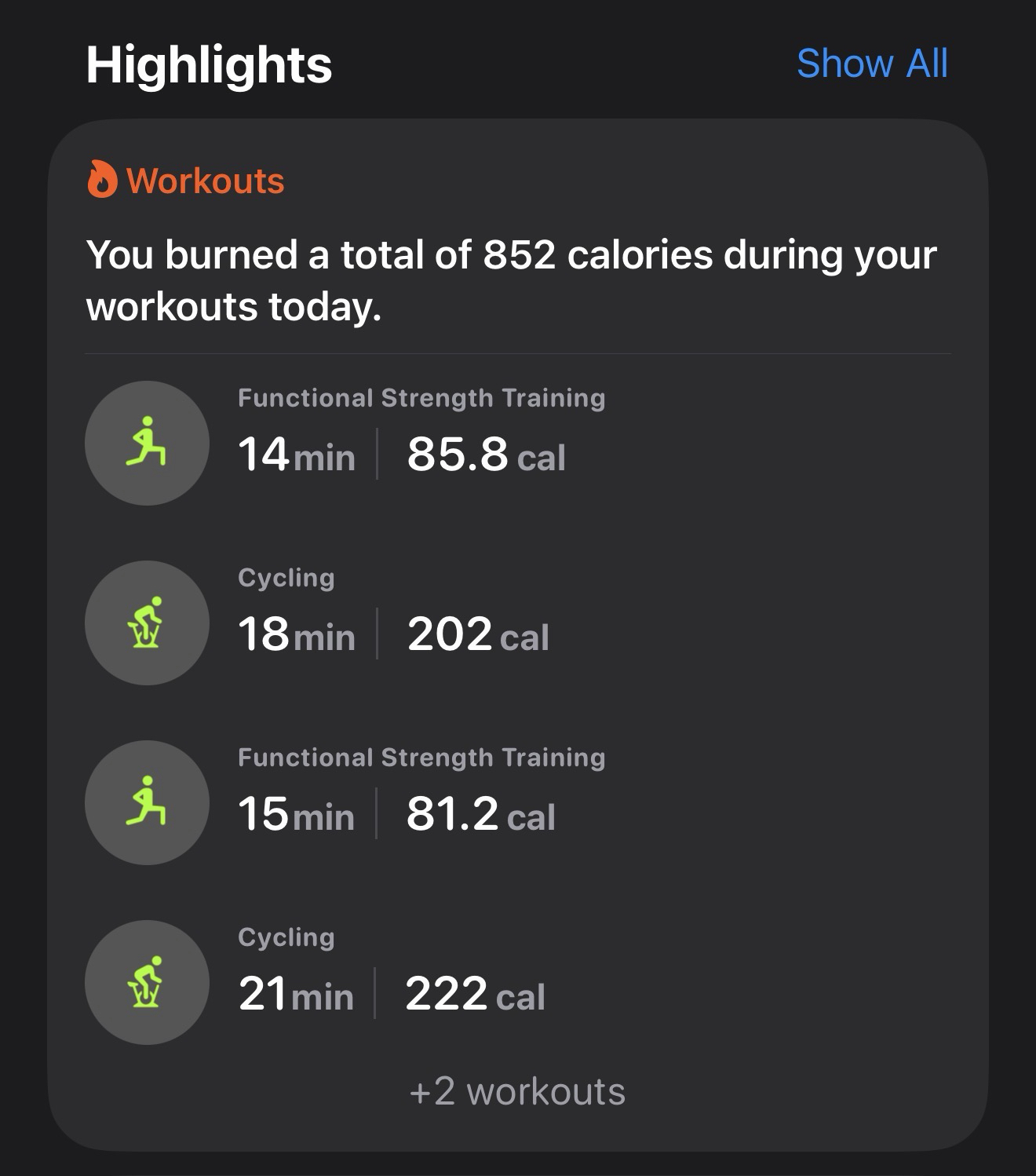Viewport: 1036px width, 1176px height.
Task: Tap Functional Strength Training title above 81.2 cal
Action: pos(421,758)
